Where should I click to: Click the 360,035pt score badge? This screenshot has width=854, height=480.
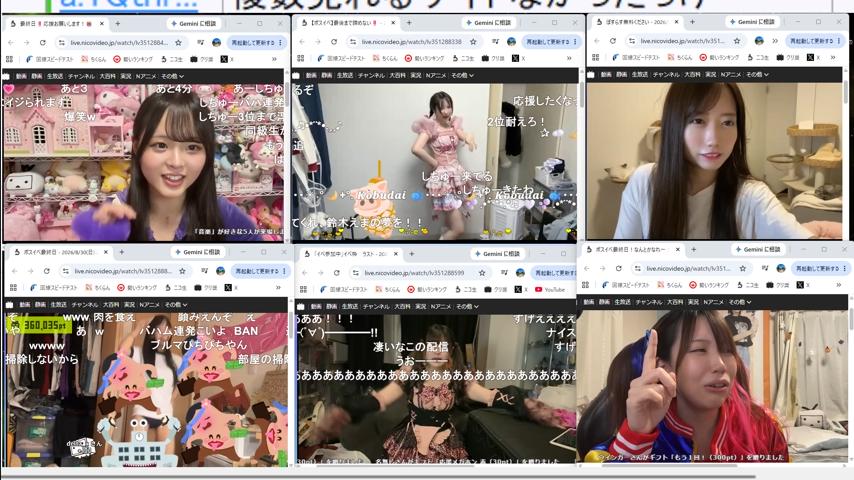click(x=38, y=325)
